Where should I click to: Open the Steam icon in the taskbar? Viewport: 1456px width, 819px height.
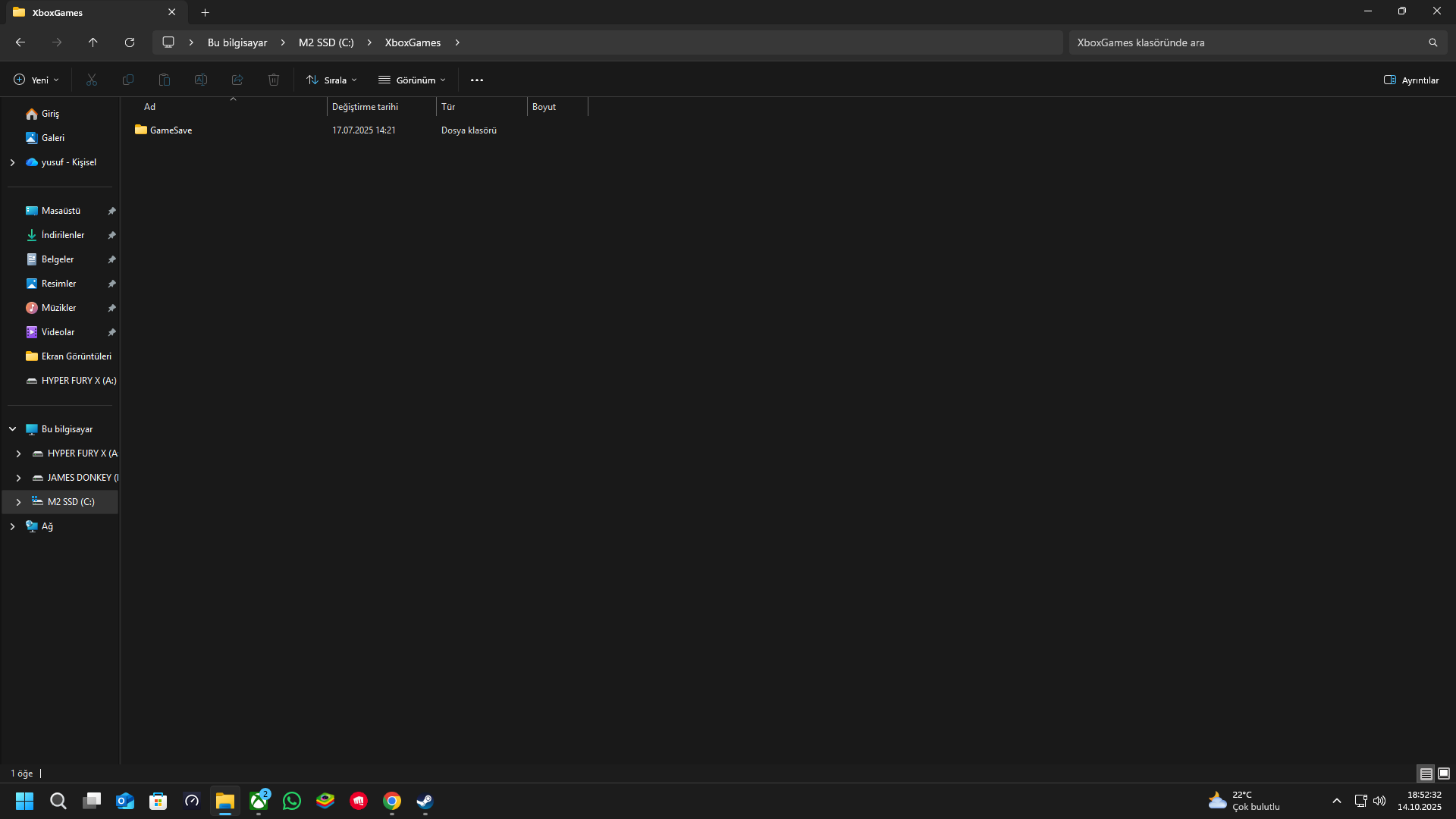pos(425,801)
